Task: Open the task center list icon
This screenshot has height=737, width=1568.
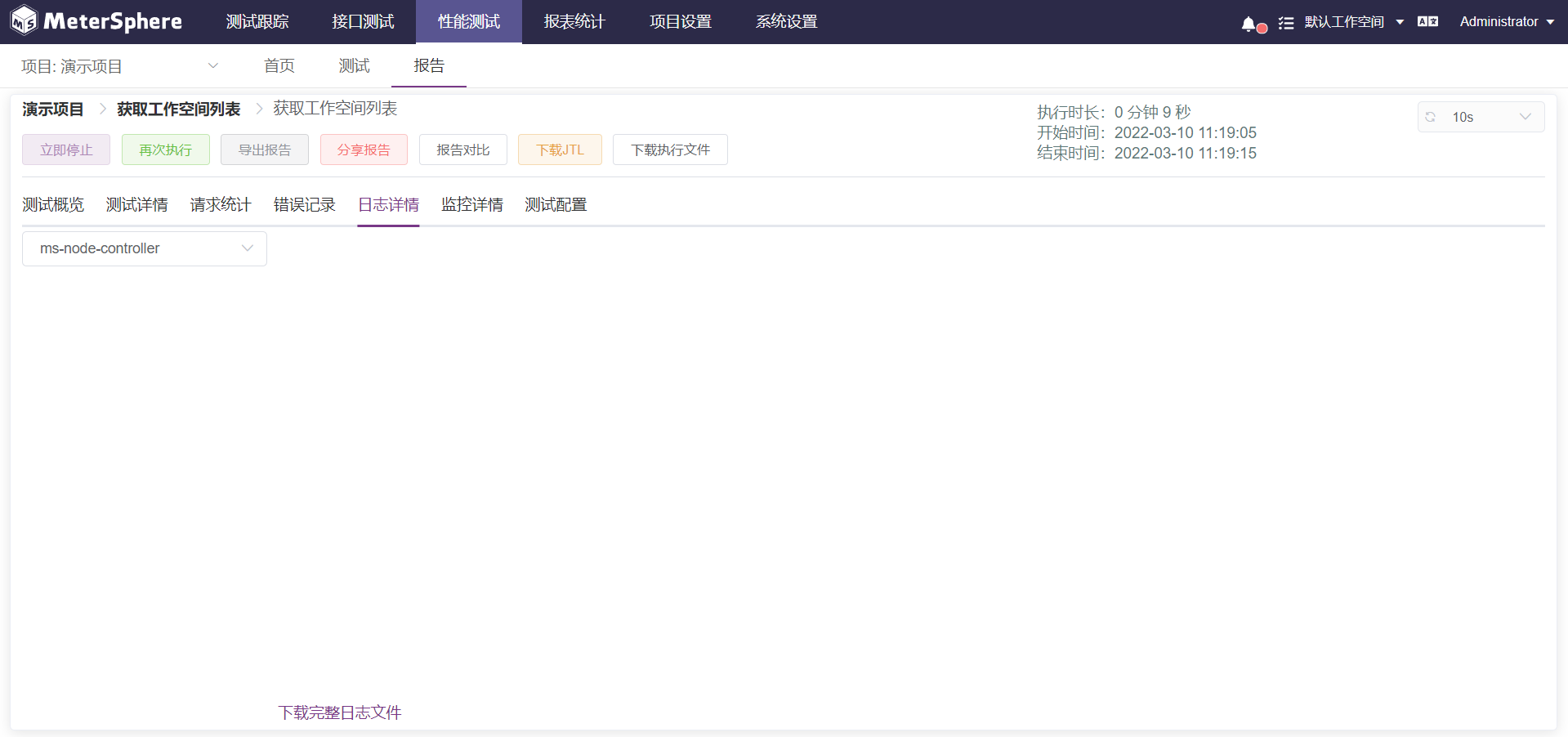Action: [1284, 22]
